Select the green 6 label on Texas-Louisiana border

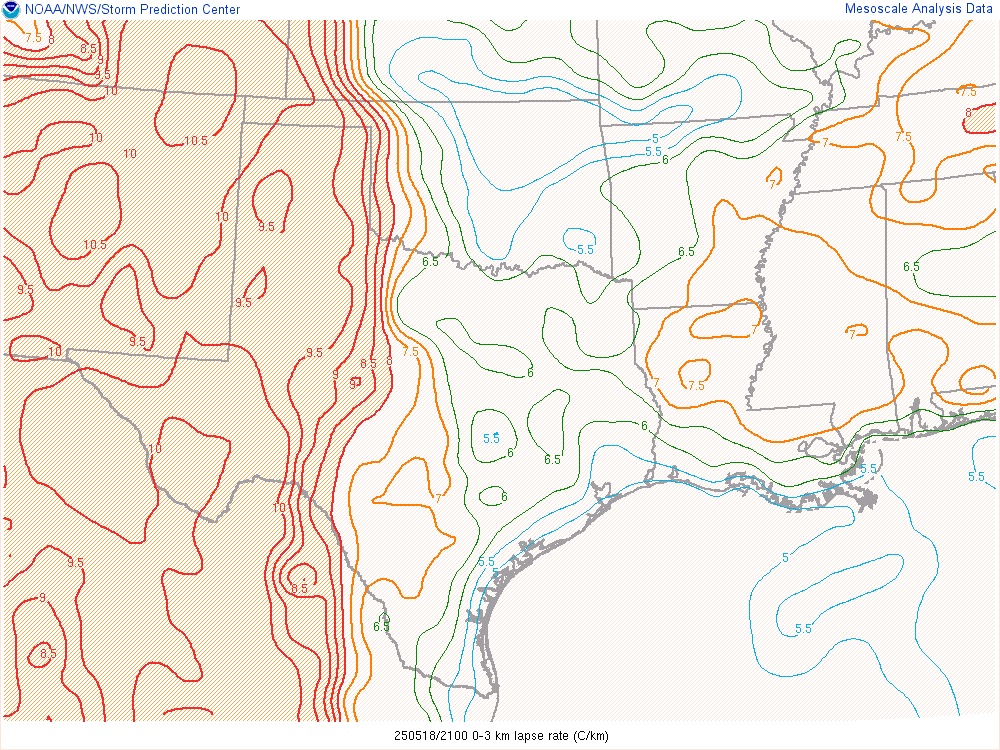click(644, 426)
